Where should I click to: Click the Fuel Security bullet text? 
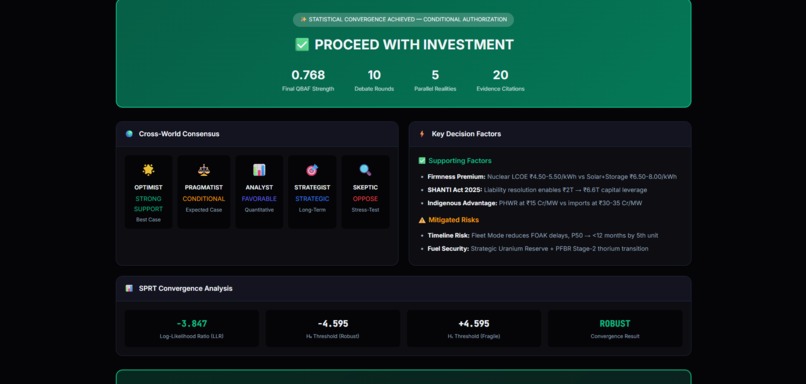pyautogui.click(x=538, y=249)
